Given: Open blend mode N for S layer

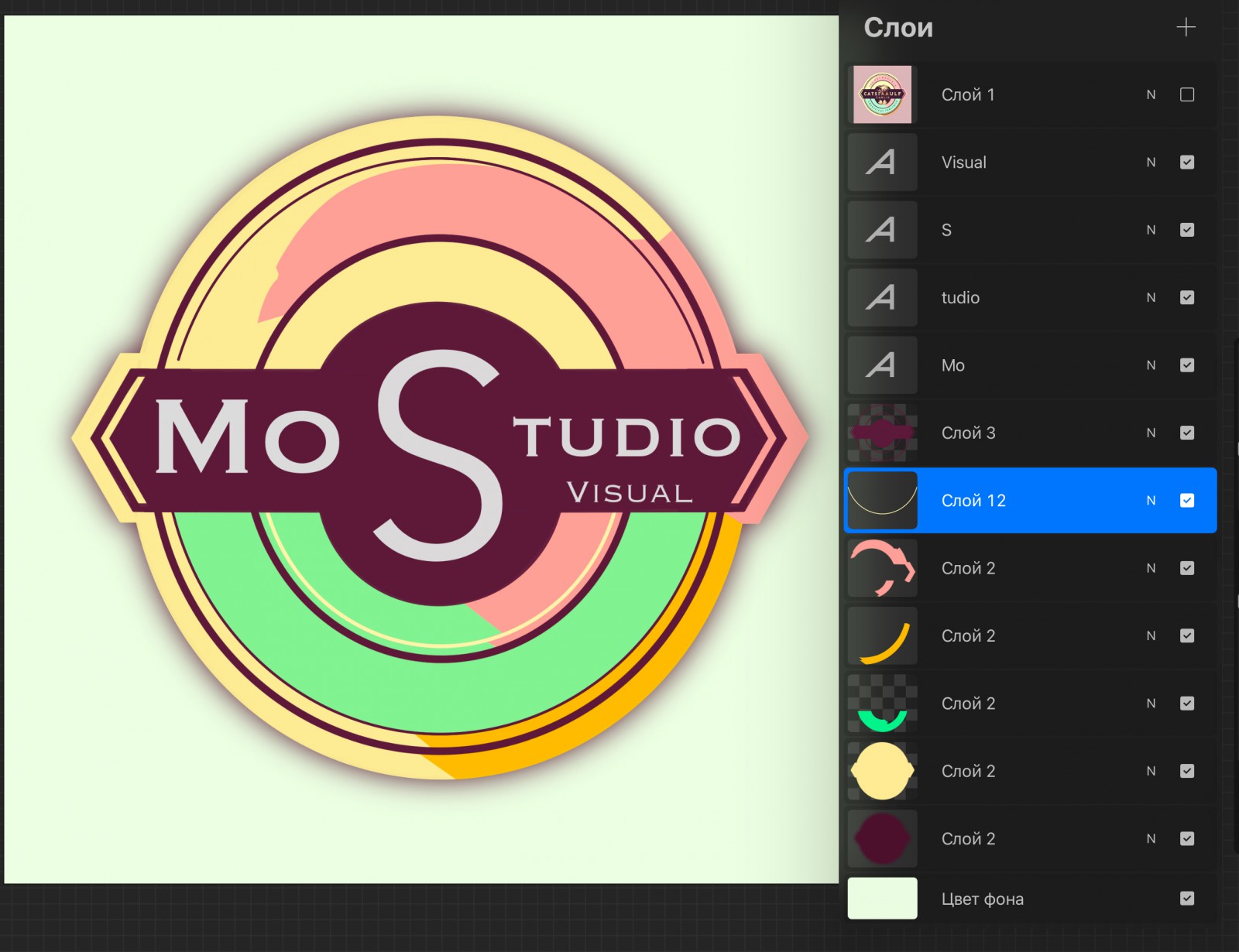Looking at the screenshot, I should [1151, 230].
